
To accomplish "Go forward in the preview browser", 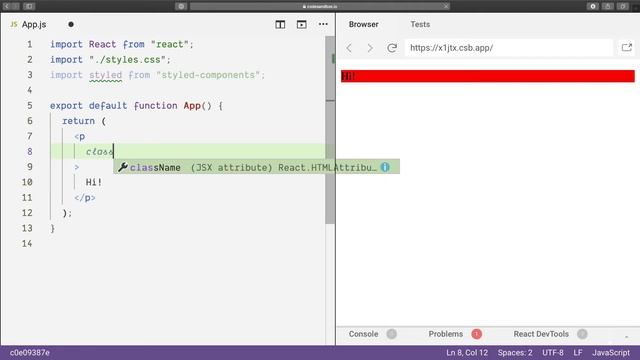I will (x=370, y=48).
